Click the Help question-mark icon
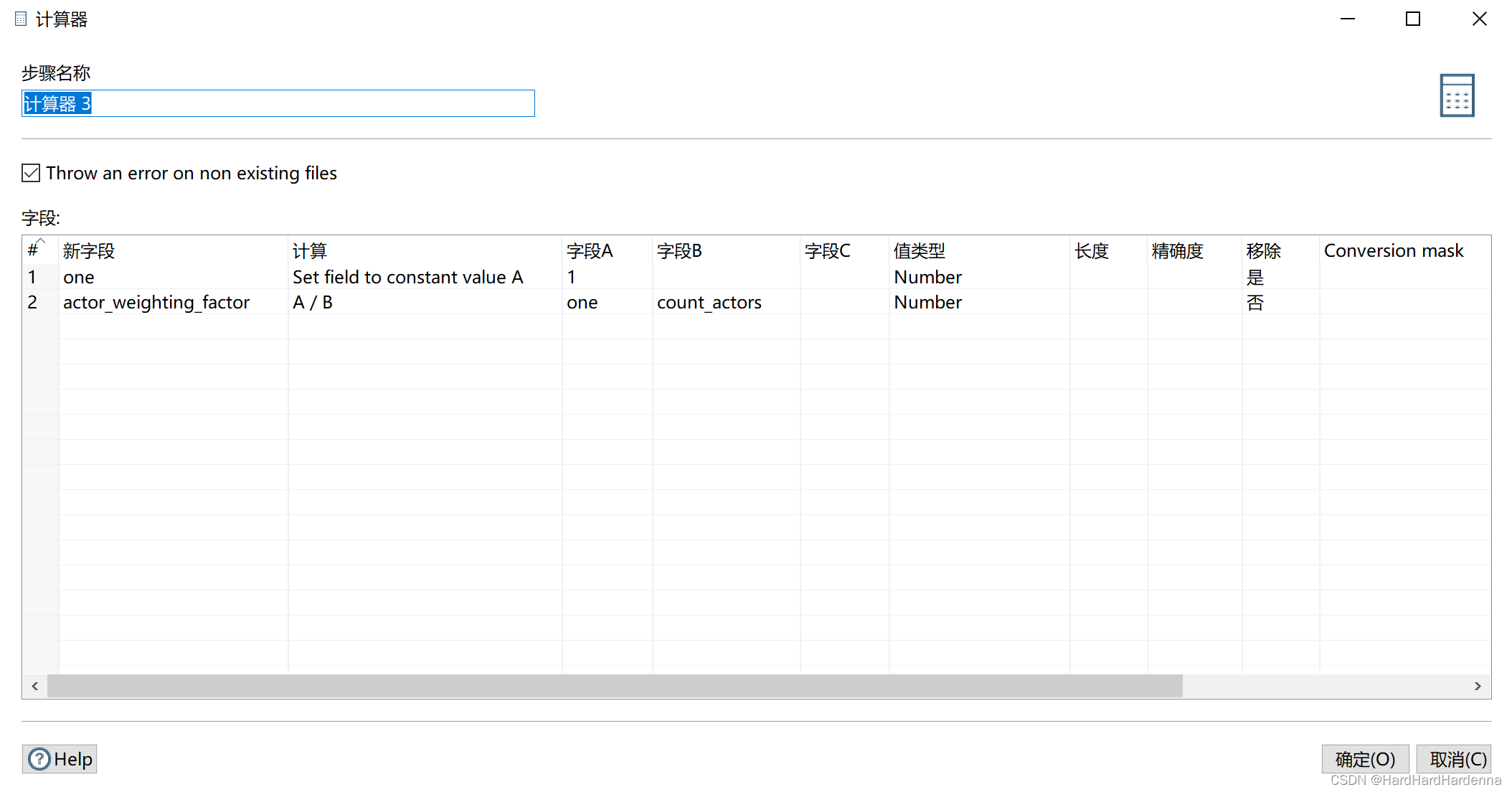The height and width of the screenshot is (792, 1512). (x=39, y=759)
